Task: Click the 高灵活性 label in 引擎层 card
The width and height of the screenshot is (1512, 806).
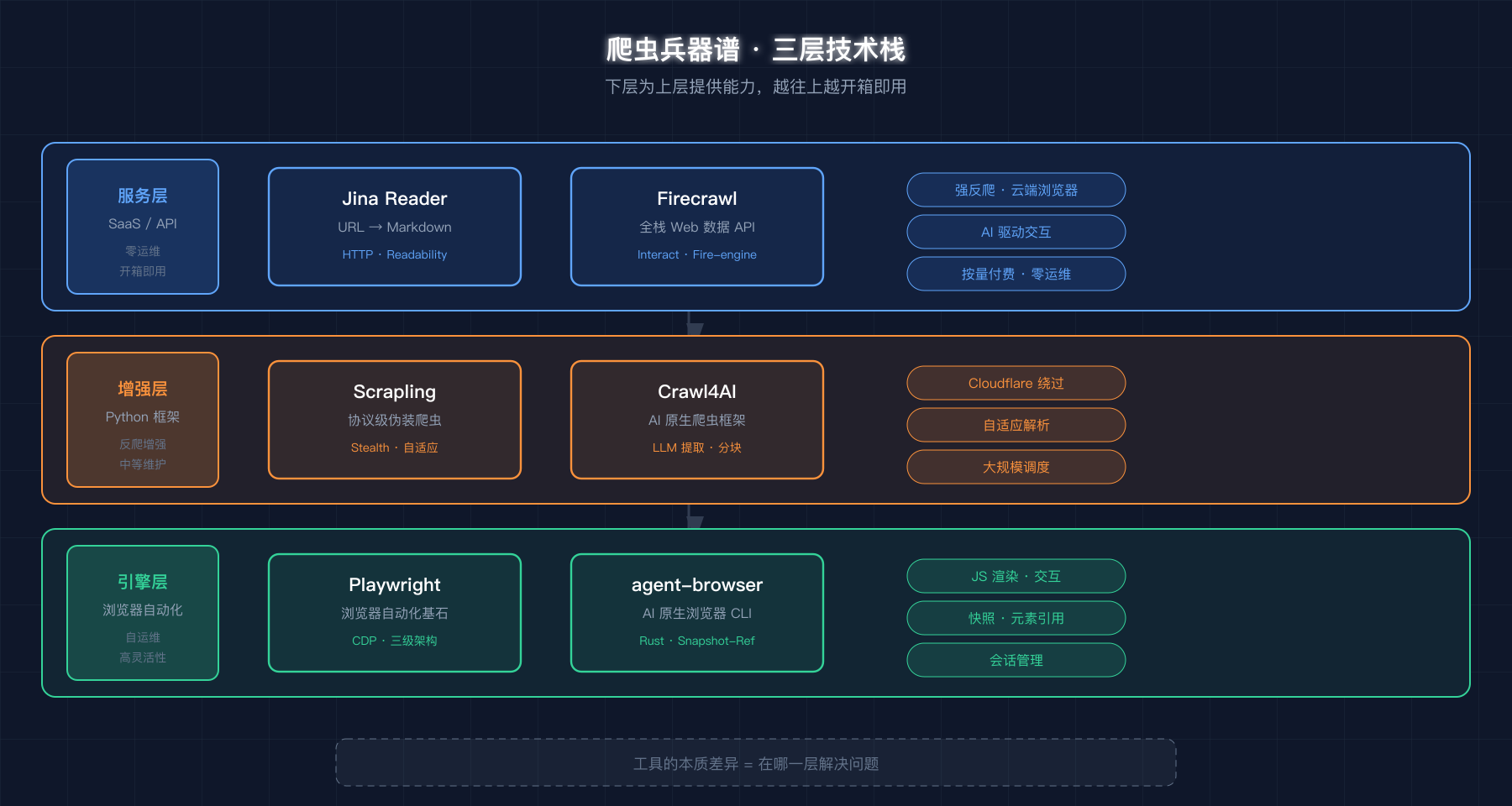Action: point(143,657)
